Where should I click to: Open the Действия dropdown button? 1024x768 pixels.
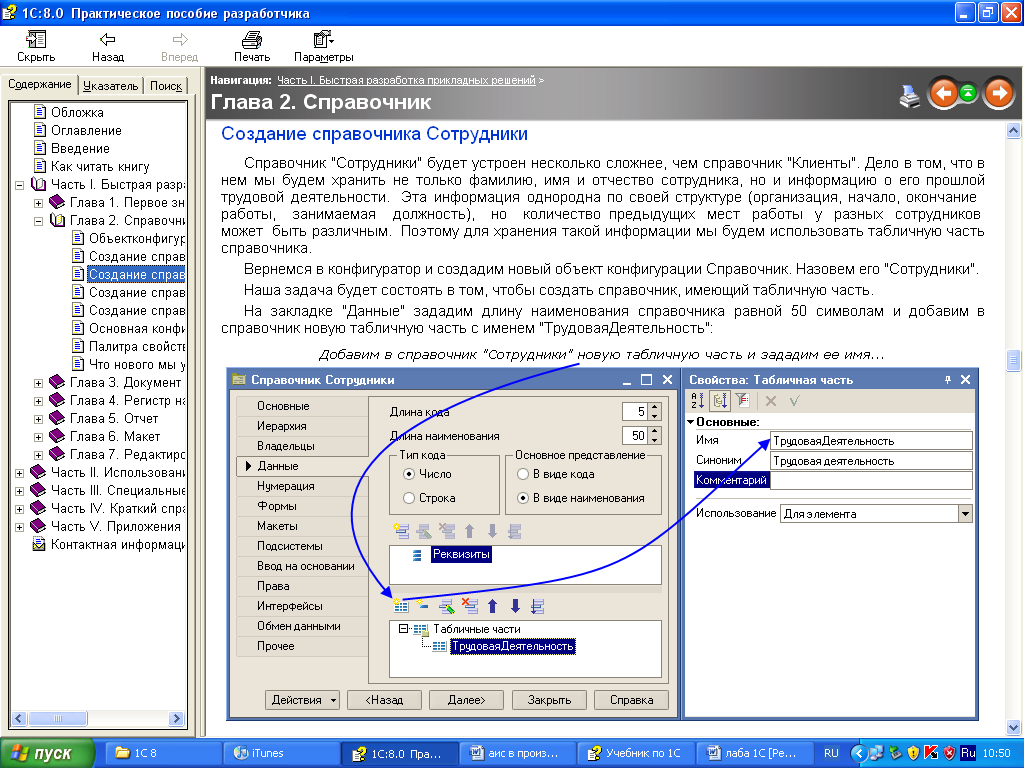coord(302,700)
